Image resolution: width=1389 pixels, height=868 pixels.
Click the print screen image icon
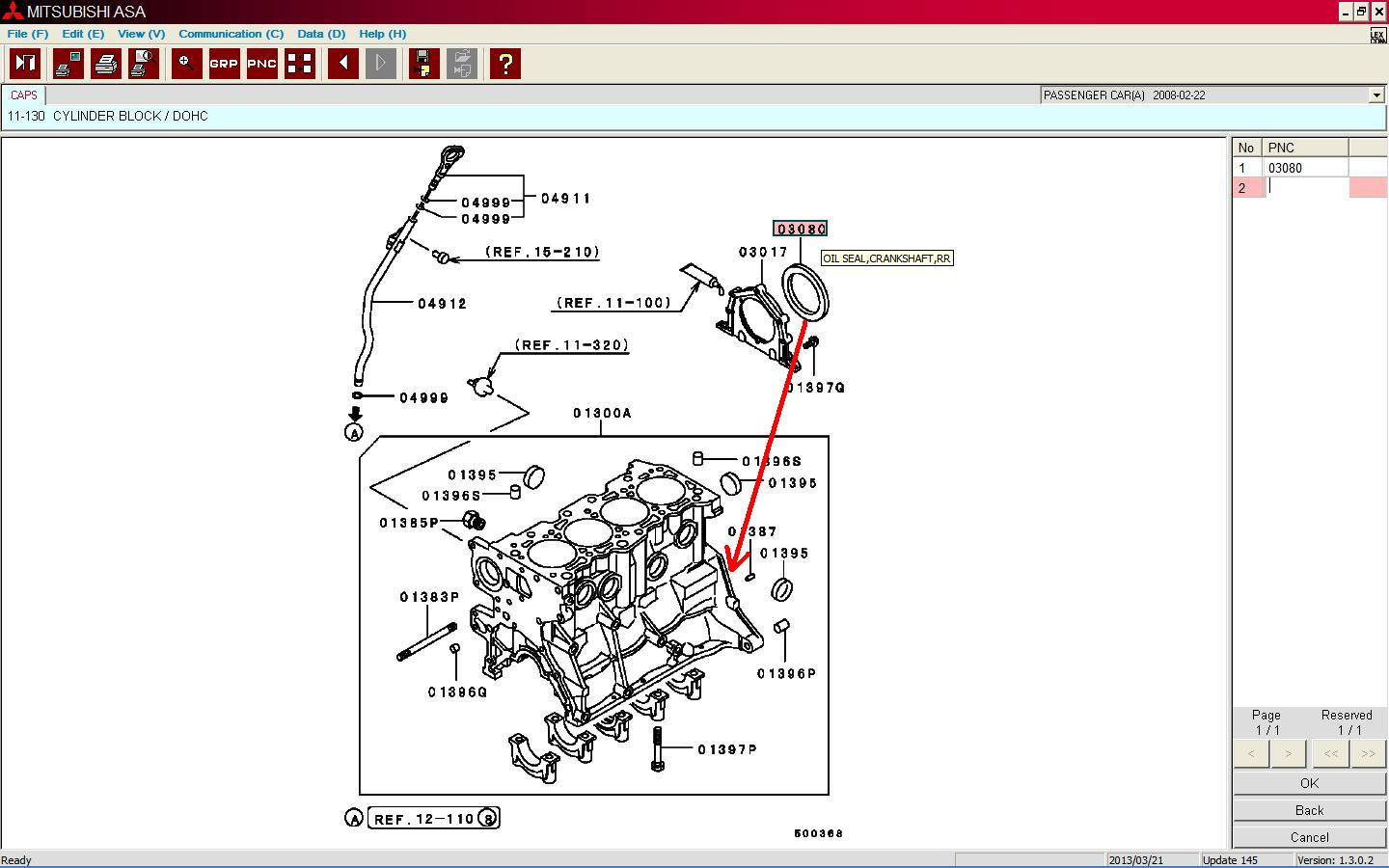[67, 64]
